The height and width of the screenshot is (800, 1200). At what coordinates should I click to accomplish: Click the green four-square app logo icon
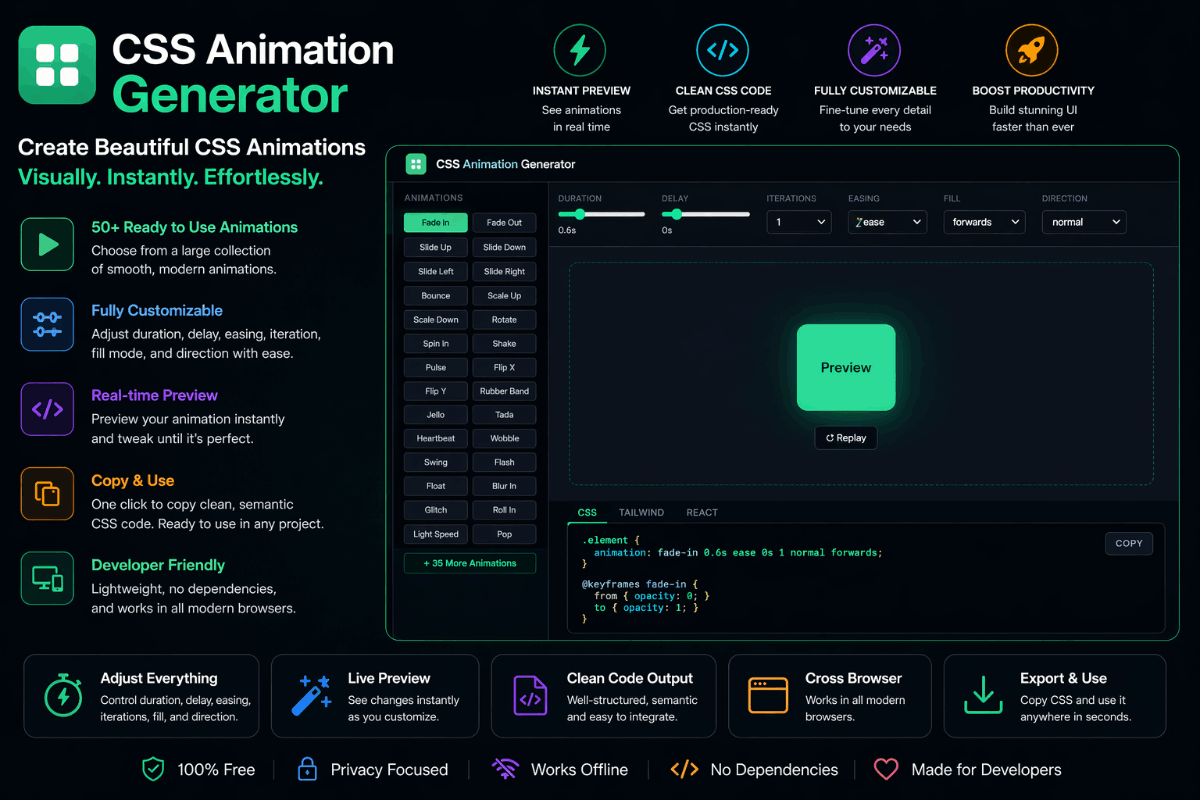(57, 64)
